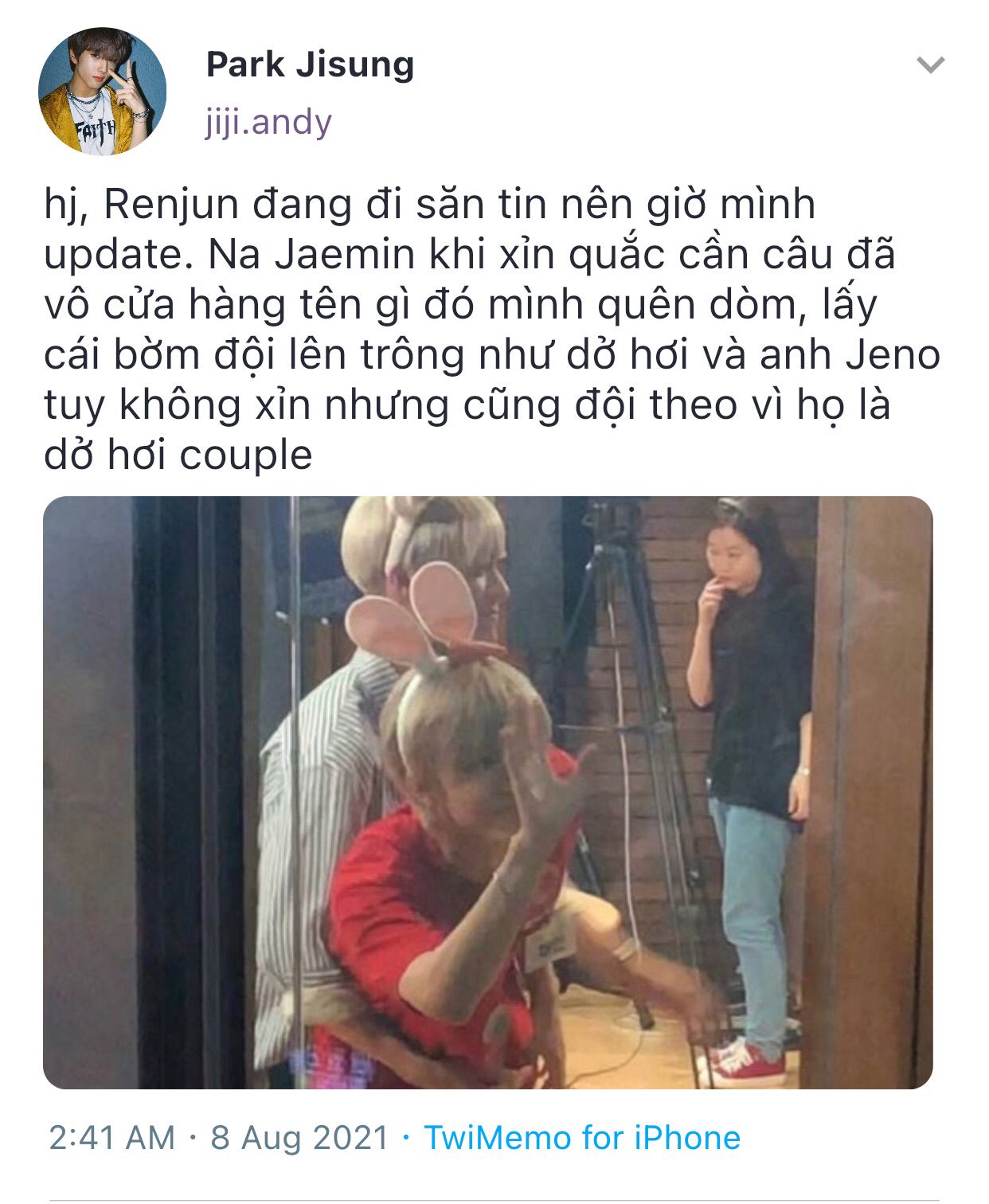Screen dimensions: 989x1204
Task: Open the attached tweet photo
Action: 487,792
